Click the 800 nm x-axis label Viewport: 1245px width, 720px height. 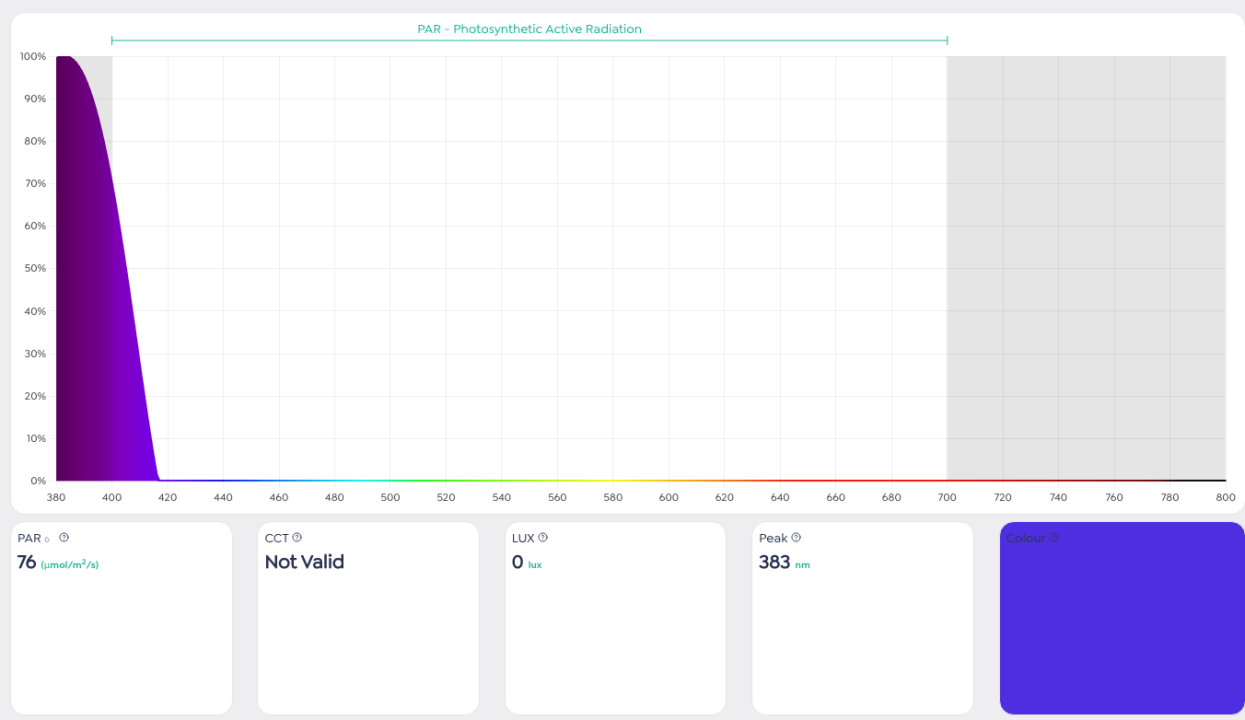click(x=1225, y=497)
